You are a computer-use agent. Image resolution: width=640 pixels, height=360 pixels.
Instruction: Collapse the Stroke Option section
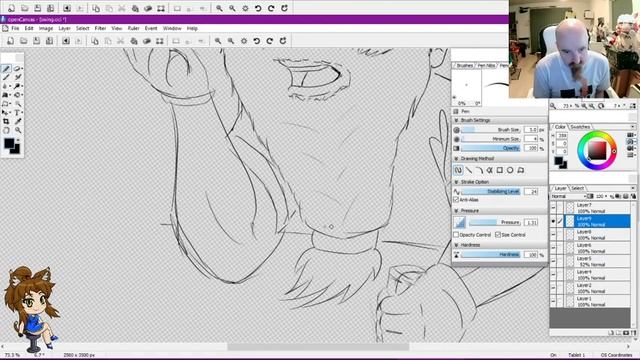point(456,182)
